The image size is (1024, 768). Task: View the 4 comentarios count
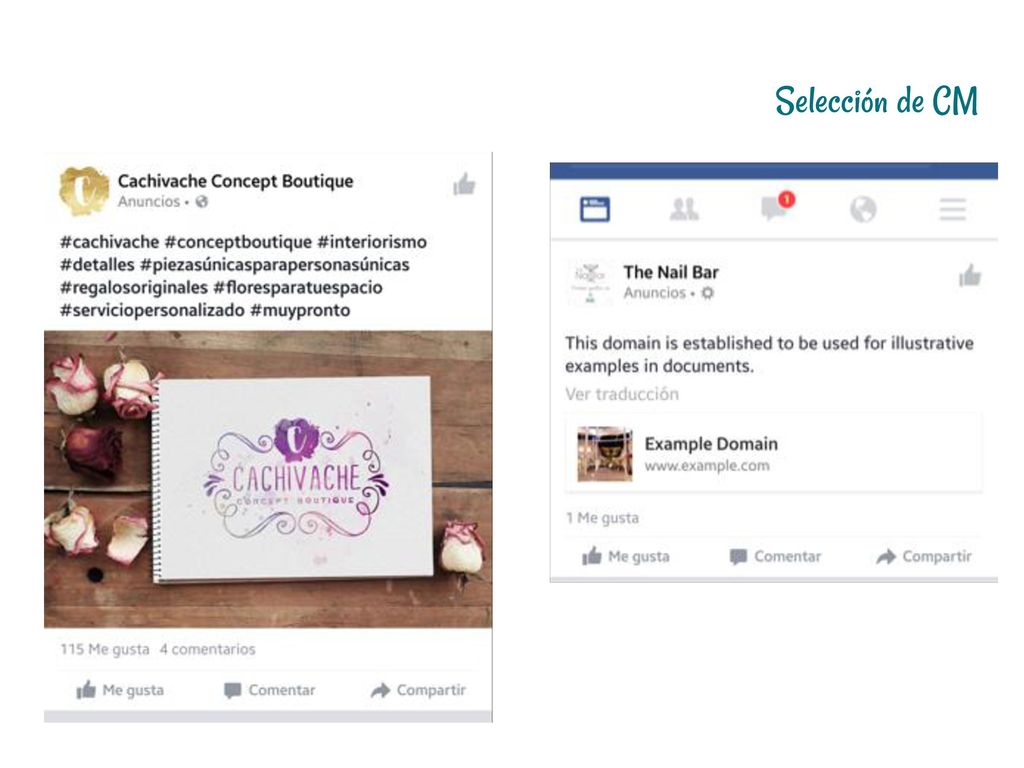207,649
